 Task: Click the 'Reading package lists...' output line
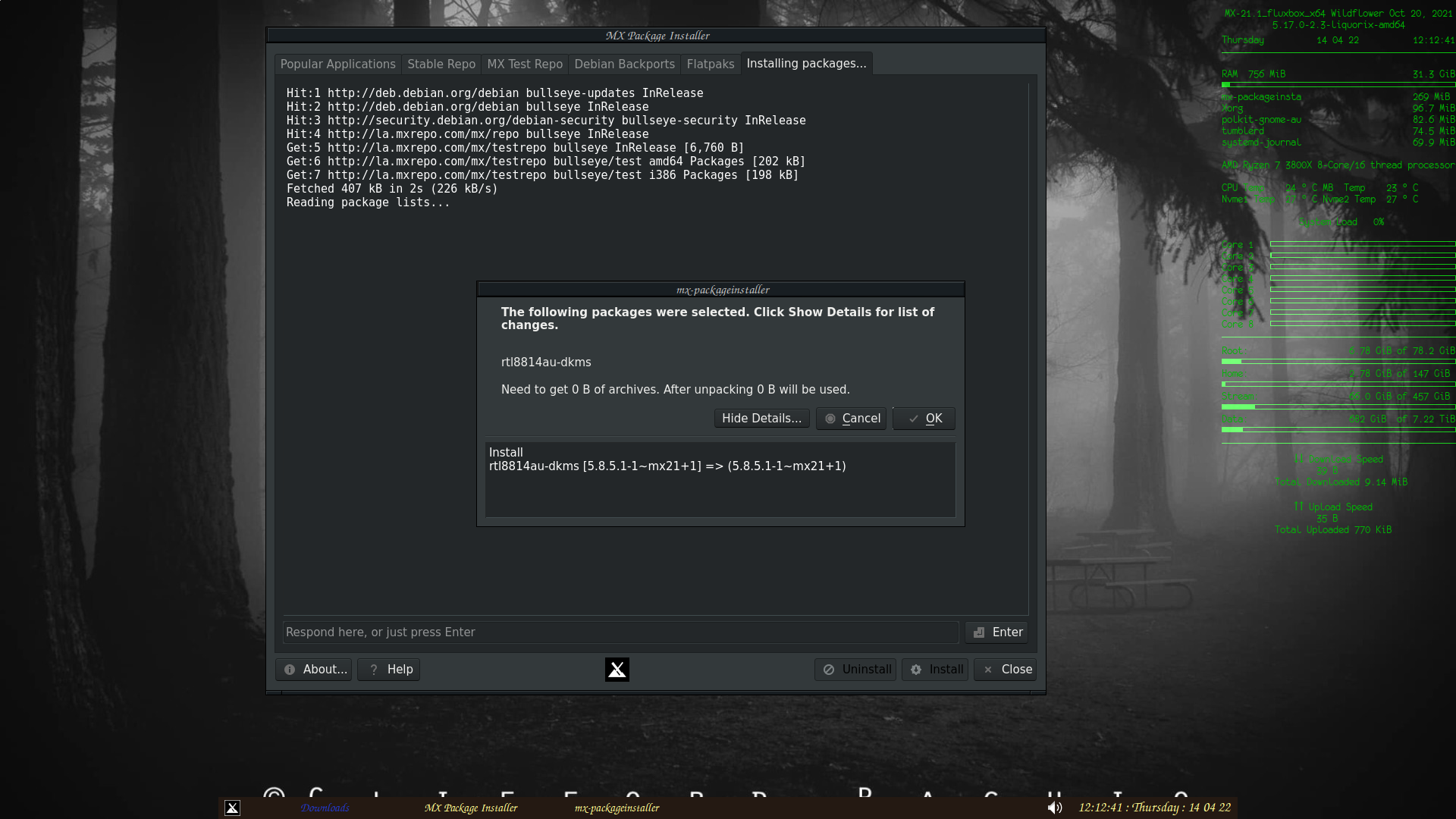coord(368,202)
